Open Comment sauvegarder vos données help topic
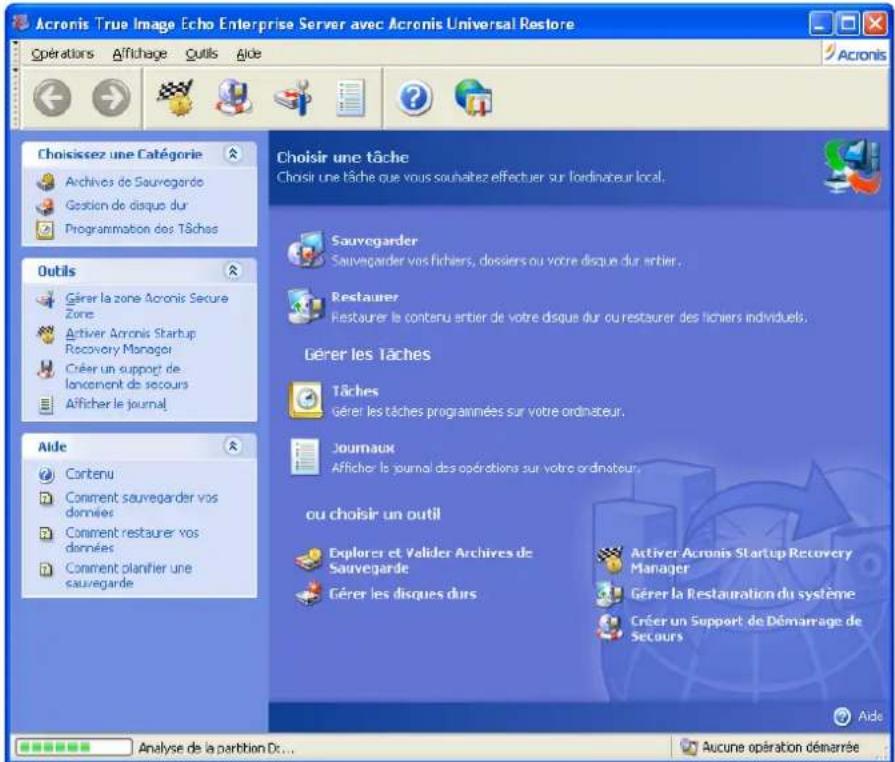The image size is (895, 762). (x=142, y=505)
